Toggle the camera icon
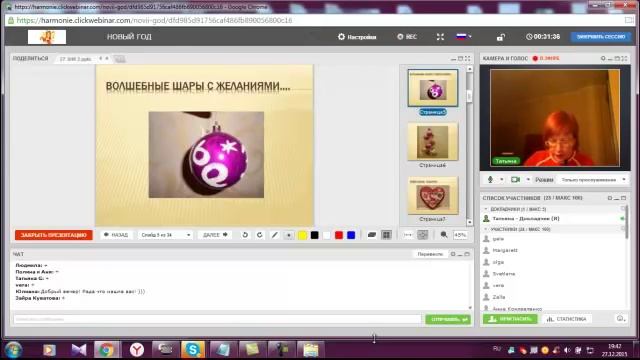The width and height of the screenshot is (640, 360). point(515,180)
